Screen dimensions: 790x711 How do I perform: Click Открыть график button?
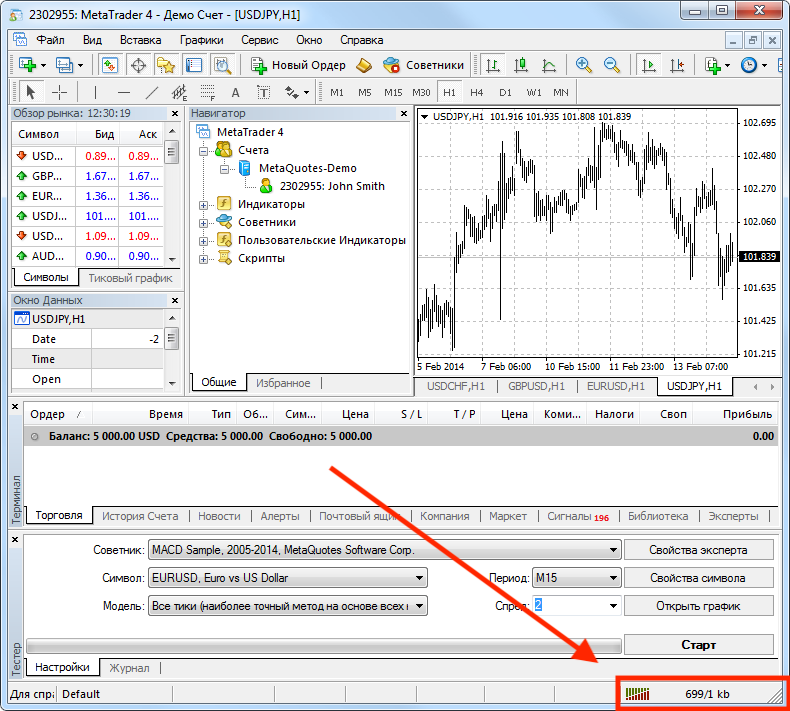[698, 606]
